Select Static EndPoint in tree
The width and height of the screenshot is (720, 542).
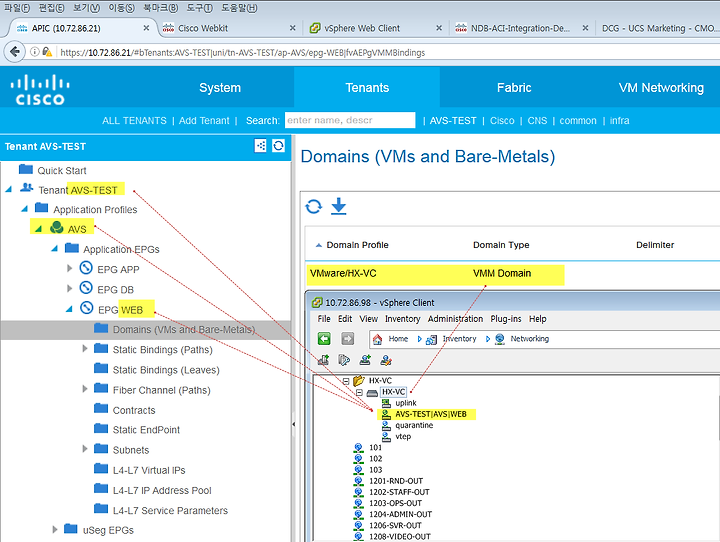click(146, 429)
